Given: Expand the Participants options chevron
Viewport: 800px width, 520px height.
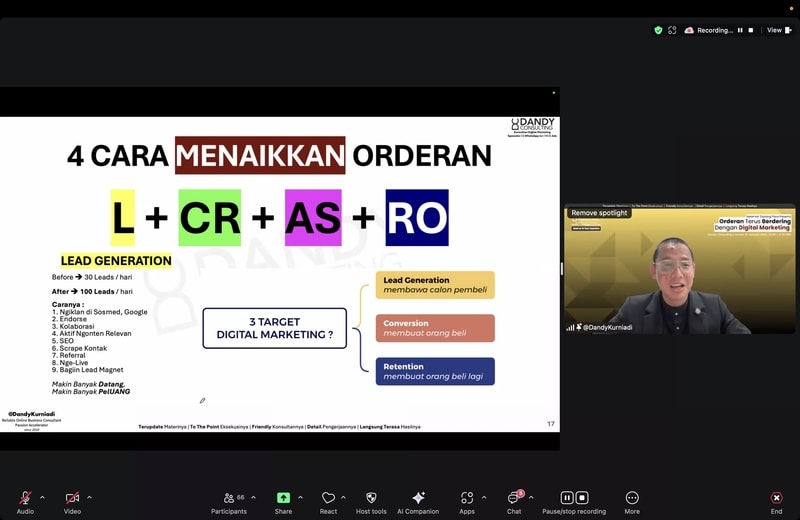Looking at the screenshot, I should click(x=253, y=497).
